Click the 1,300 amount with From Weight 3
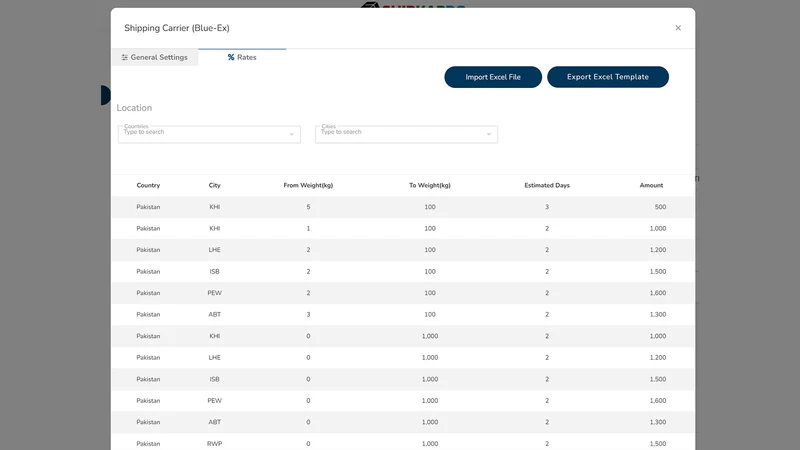 [x=658, y=315]
